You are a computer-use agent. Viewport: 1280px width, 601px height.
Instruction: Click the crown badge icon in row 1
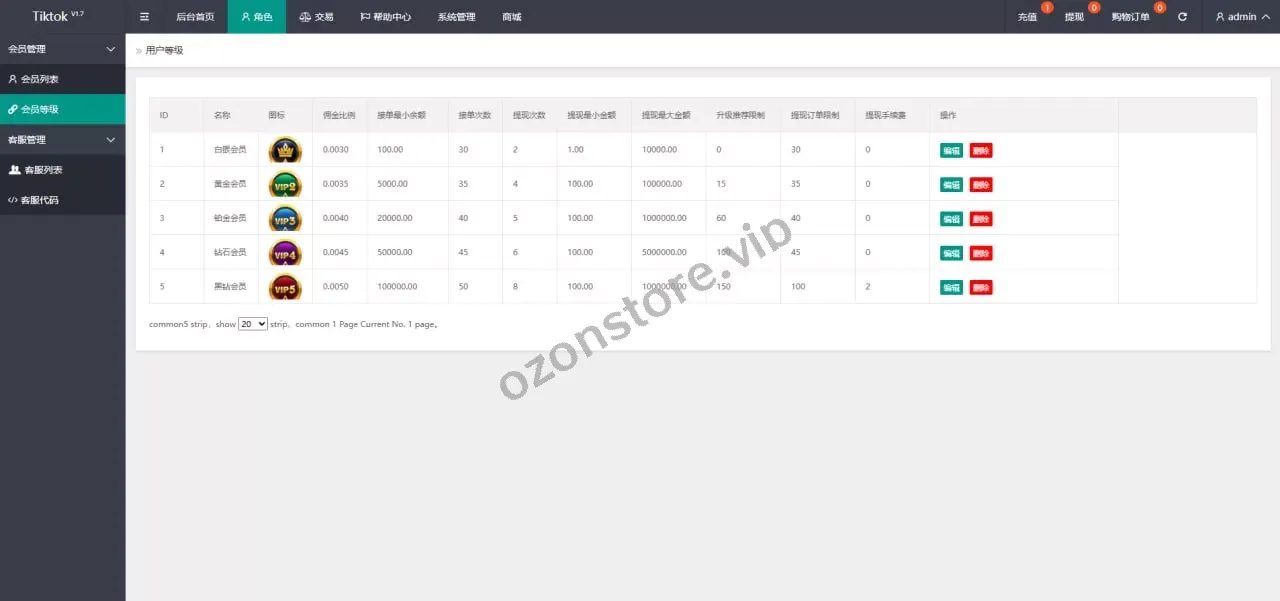click(x=285, y=151)
